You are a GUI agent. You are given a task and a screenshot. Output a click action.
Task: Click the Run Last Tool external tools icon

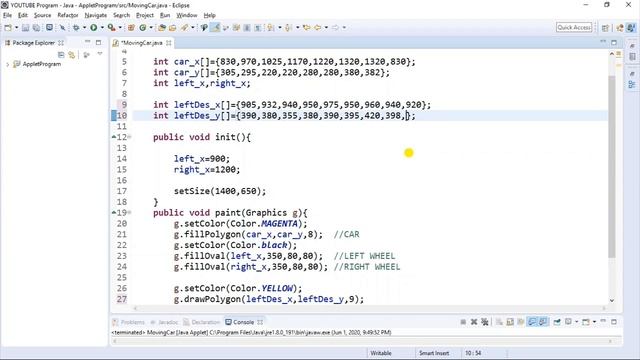111,27
